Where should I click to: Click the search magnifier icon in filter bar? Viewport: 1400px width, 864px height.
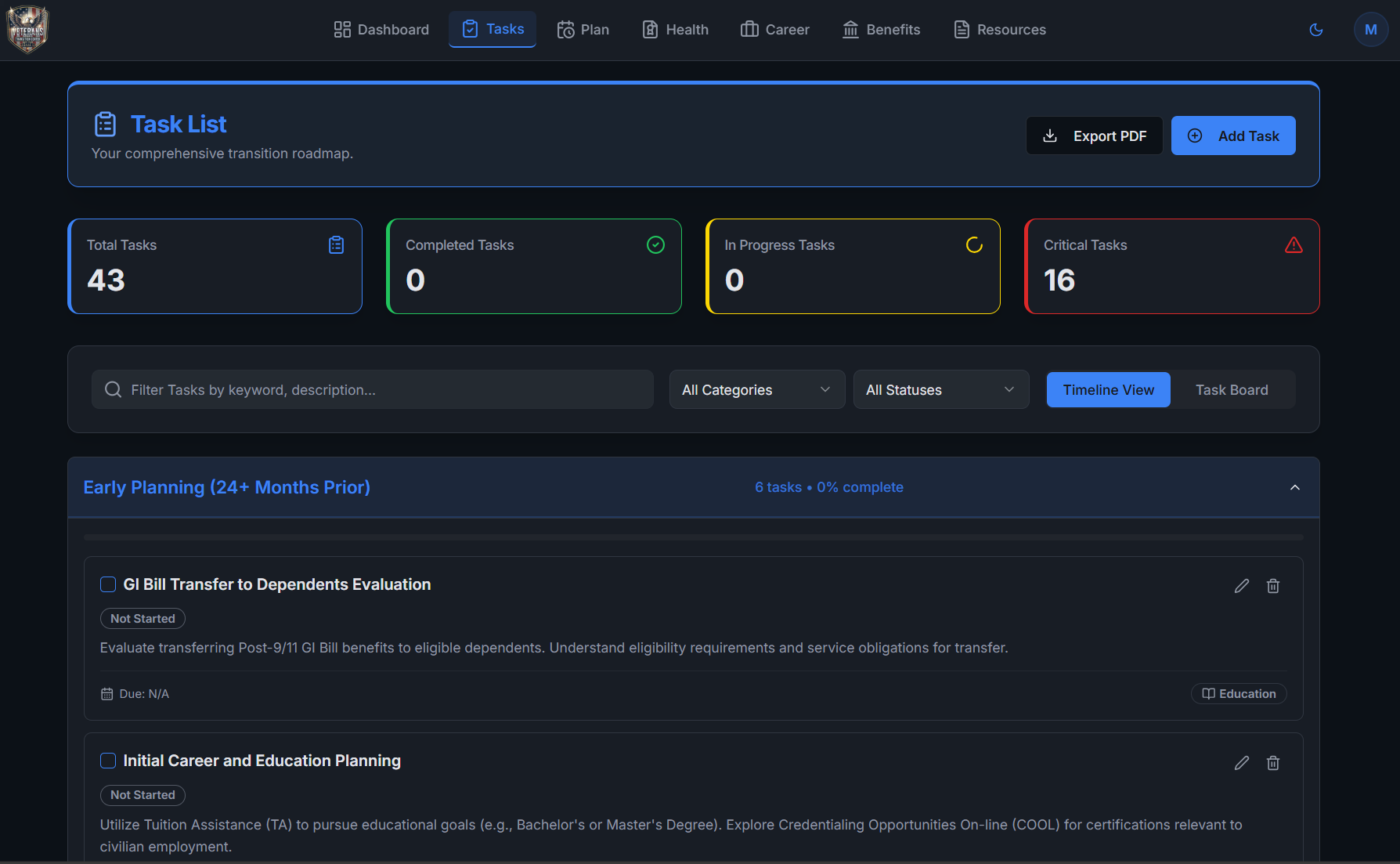point(113,389)
